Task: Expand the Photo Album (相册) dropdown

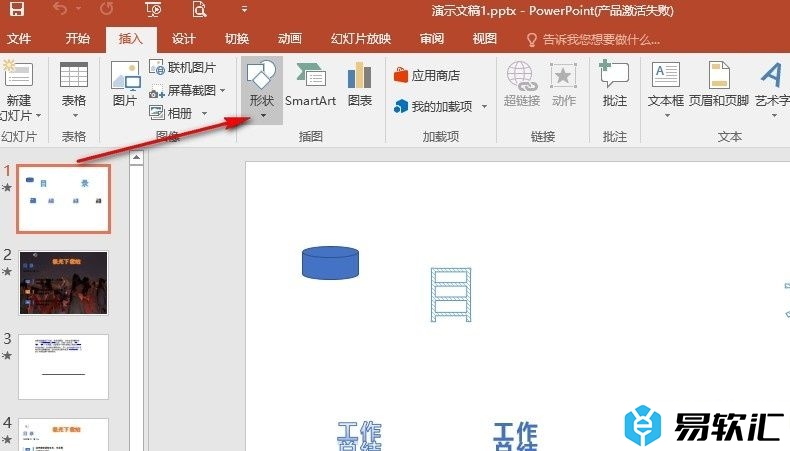Action: pos(206,113)
